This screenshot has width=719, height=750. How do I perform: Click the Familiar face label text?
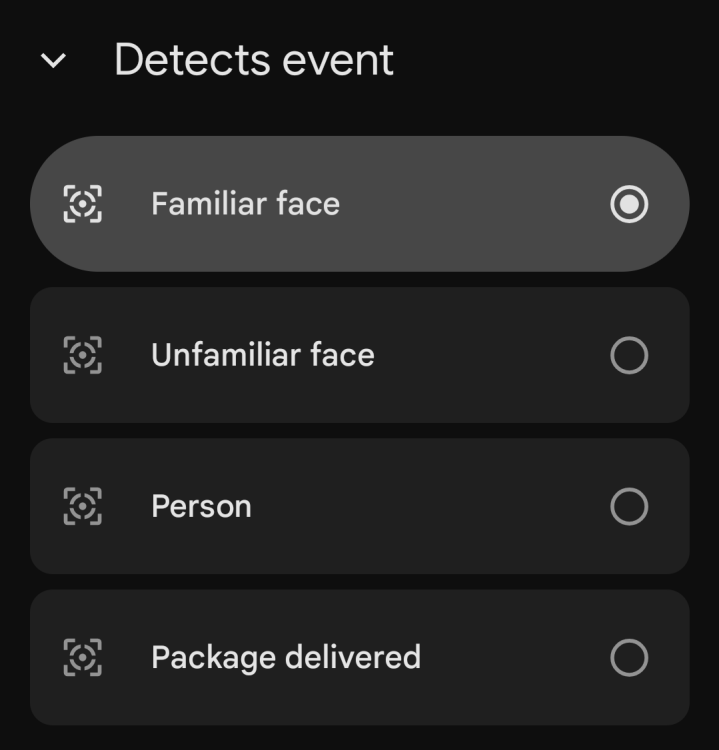click(245, 204)
